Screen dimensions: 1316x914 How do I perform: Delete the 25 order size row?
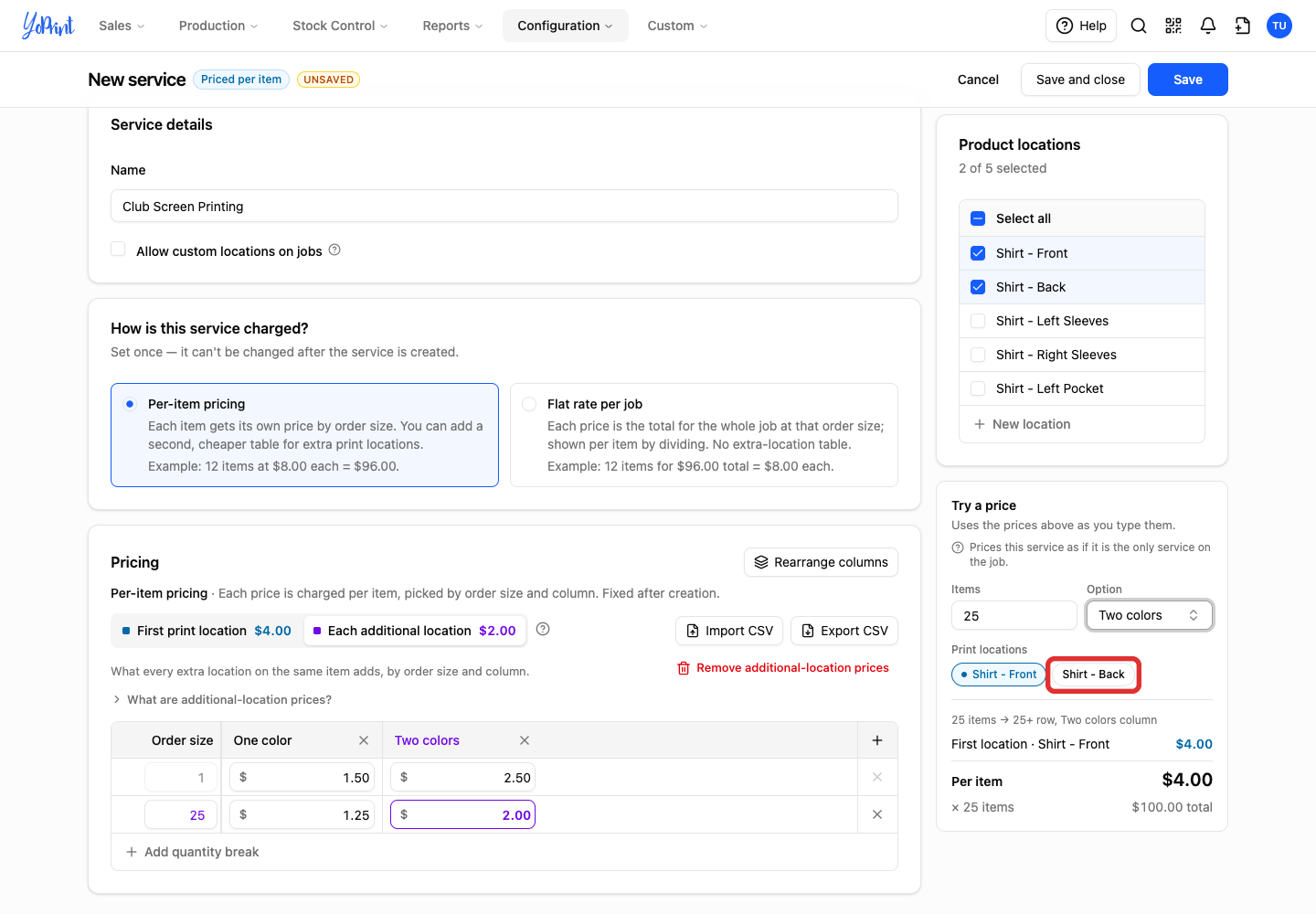(877, 814)
